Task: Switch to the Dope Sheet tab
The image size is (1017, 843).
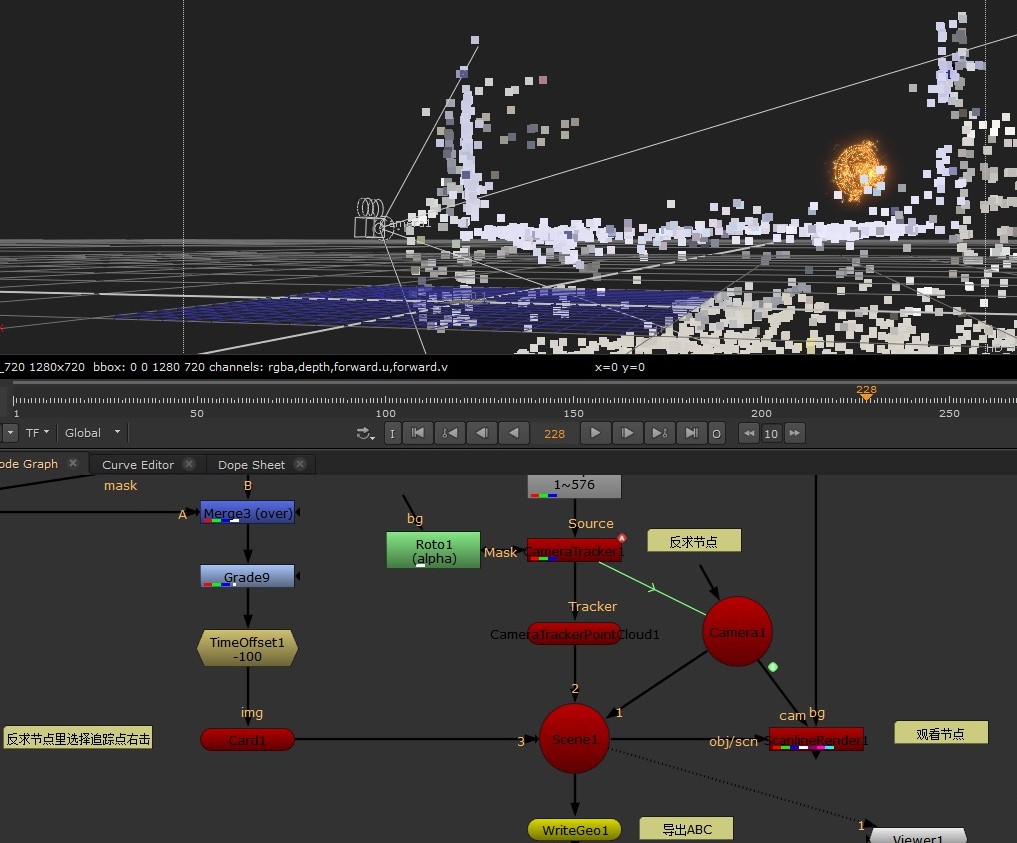Action: point(251,465)
